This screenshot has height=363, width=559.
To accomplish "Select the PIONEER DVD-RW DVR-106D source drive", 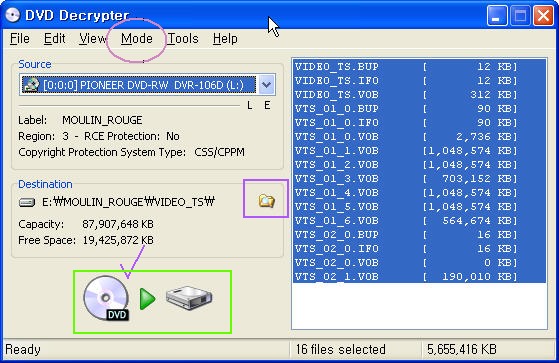I will (x=139, y=85).
